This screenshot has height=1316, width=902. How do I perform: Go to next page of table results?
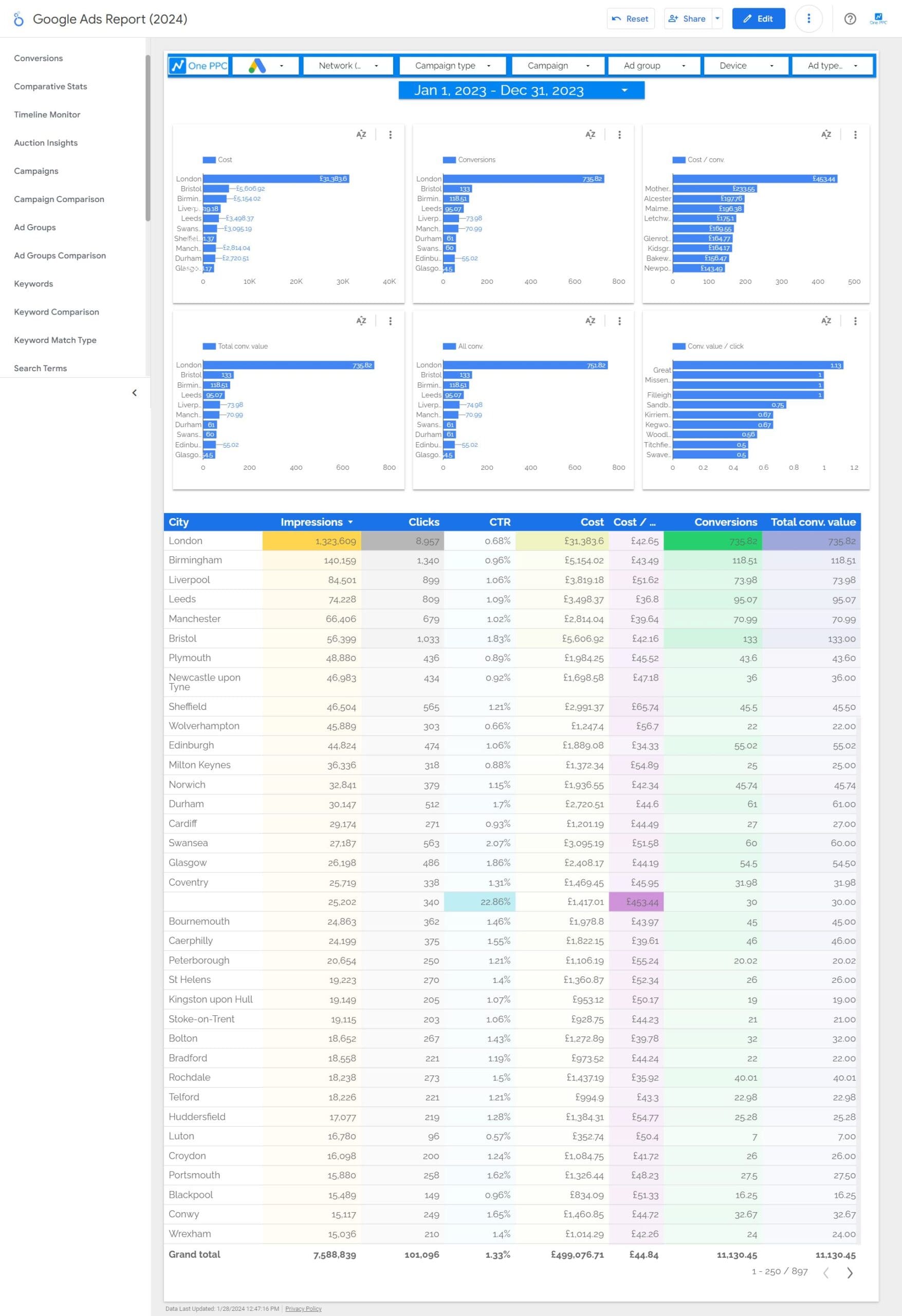pos(850,1273)
